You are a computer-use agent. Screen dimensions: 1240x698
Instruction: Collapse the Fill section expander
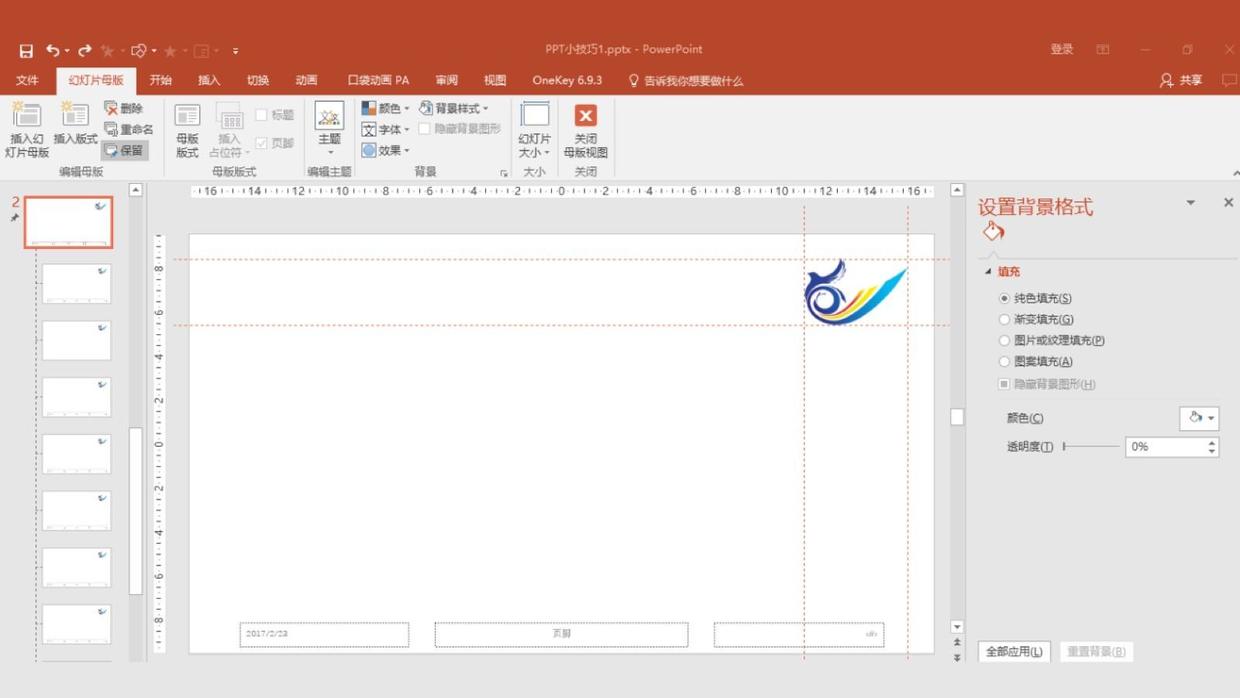pyautogui.click(x=989, y=272)
